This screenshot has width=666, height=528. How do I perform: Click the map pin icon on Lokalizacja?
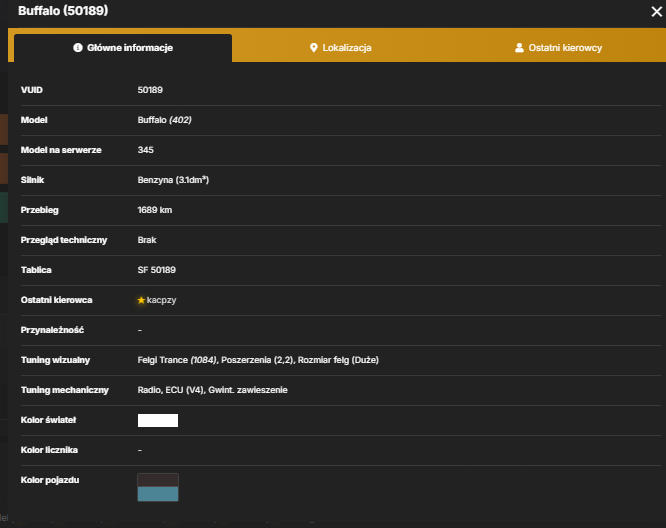tap(313, 48)
